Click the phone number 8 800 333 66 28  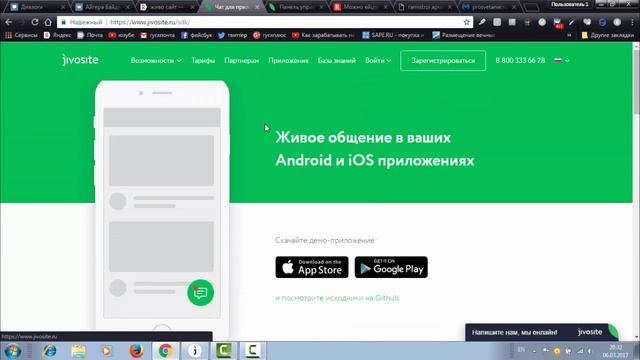click(x=520, y=60)
